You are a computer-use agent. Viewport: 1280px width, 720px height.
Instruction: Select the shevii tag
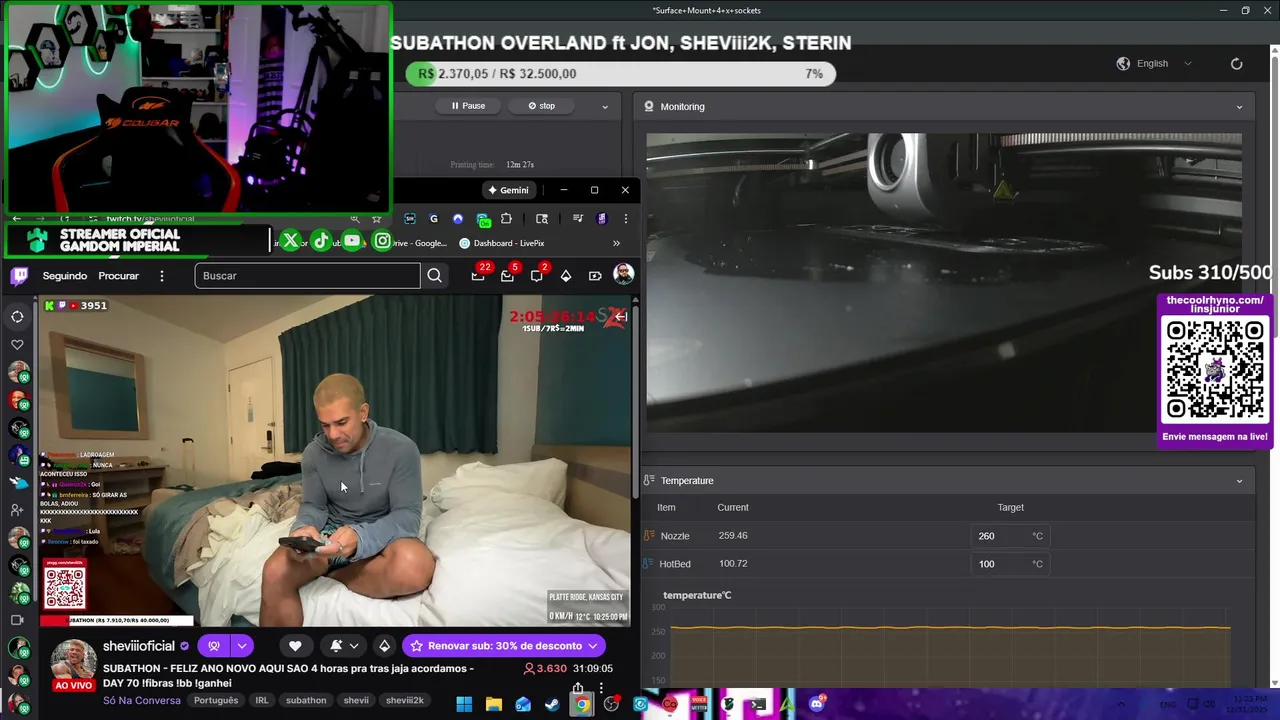(356, 700)
